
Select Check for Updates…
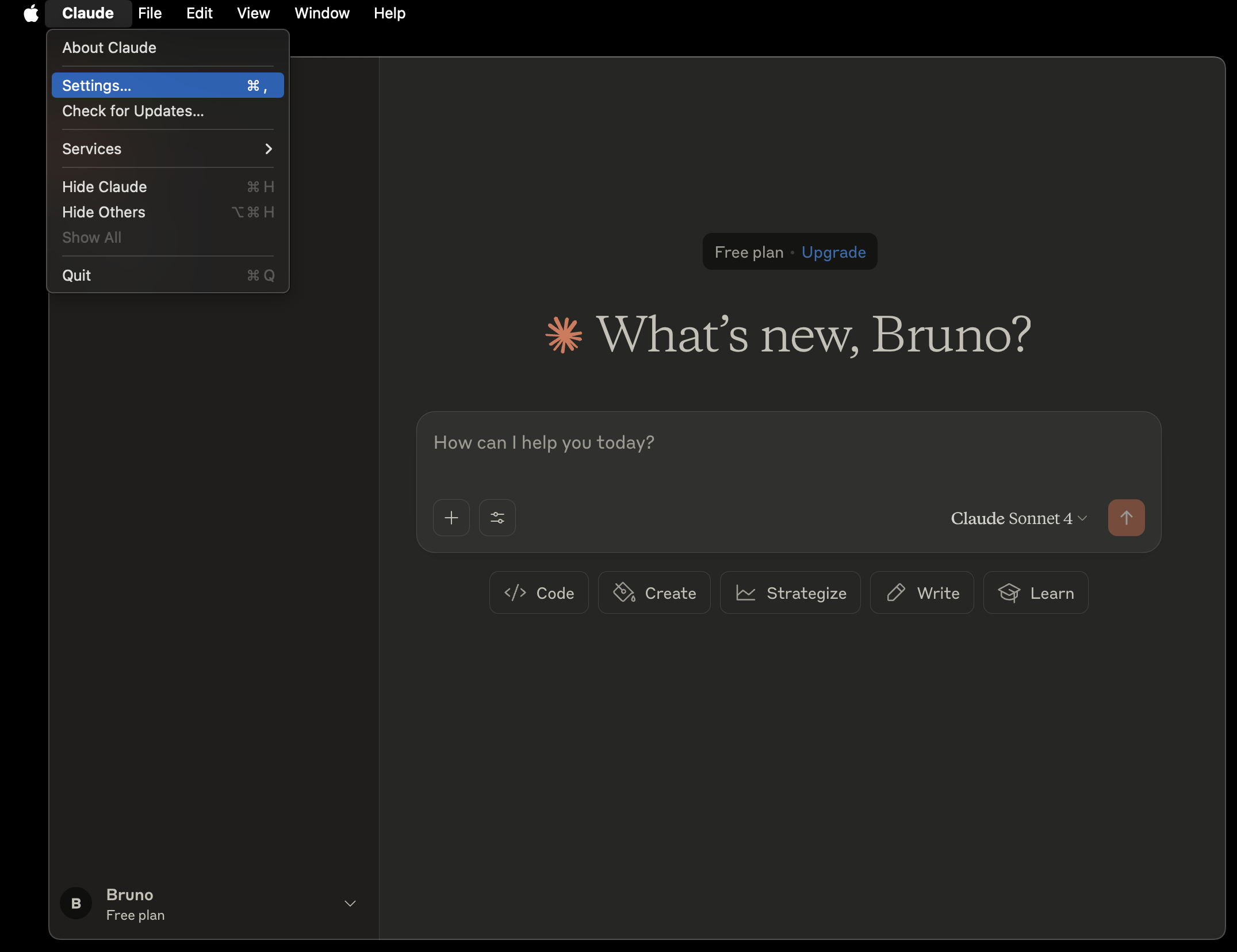[x=167, y=111]
